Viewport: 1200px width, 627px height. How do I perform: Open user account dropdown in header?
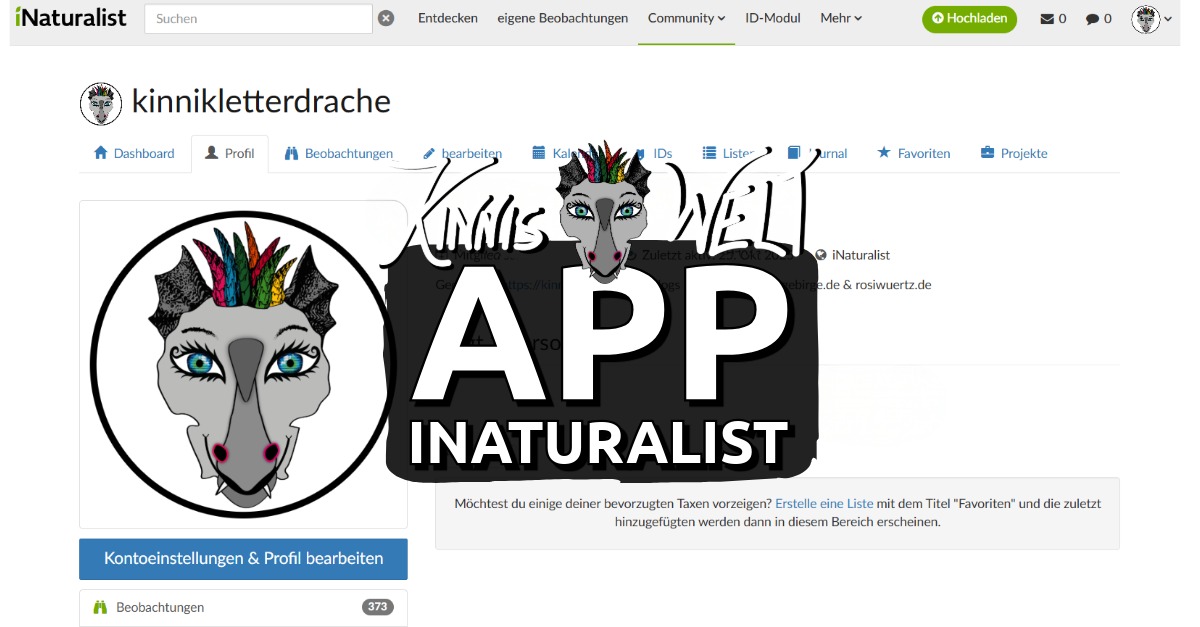pos(1152,19)
